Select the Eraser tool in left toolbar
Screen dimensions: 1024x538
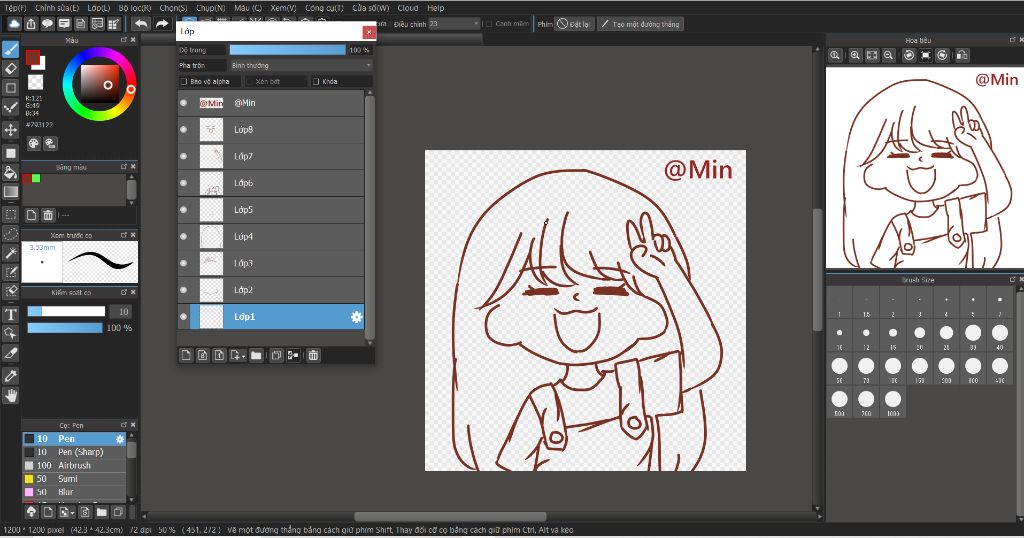[11, 68]
